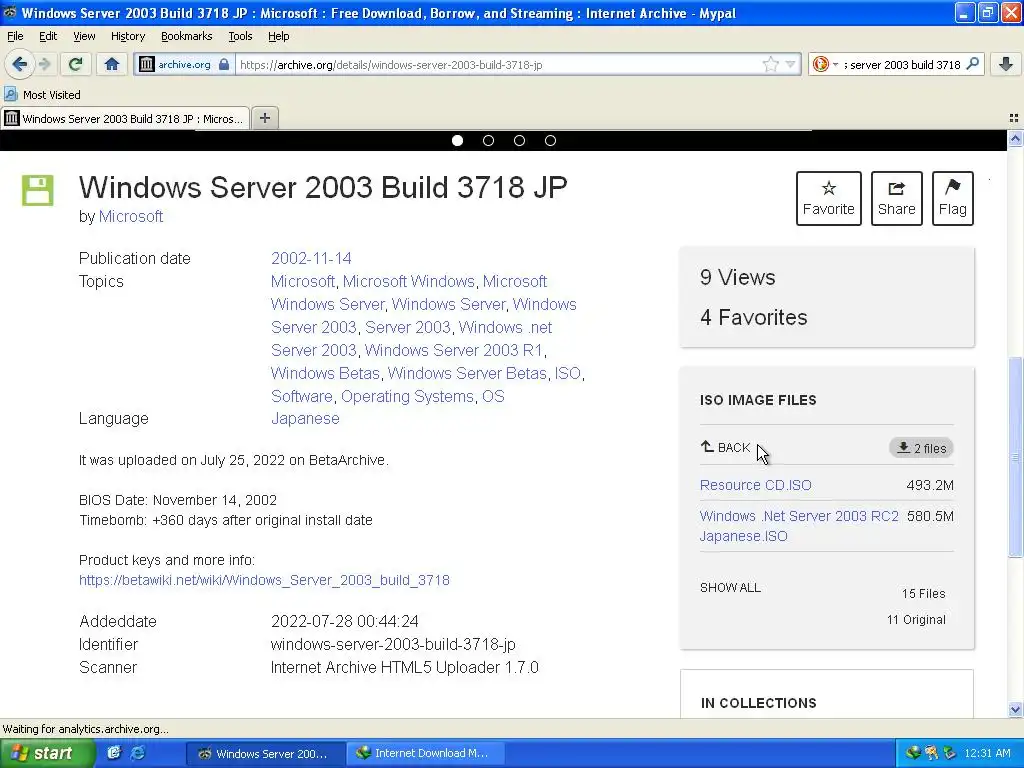This screenshot has width=1024, height=768.
Task: Select the second carousel dot
Action: pos(488,140)
